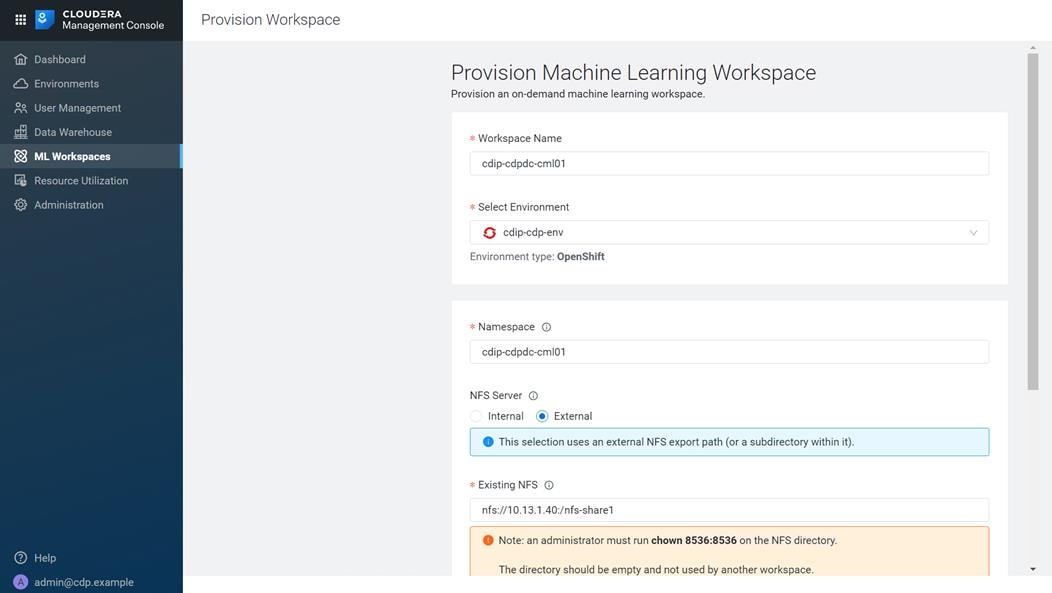Click the chown 8536:8536 note text
This screenshot has width=1052, height=593.
(x=668, y=540)
